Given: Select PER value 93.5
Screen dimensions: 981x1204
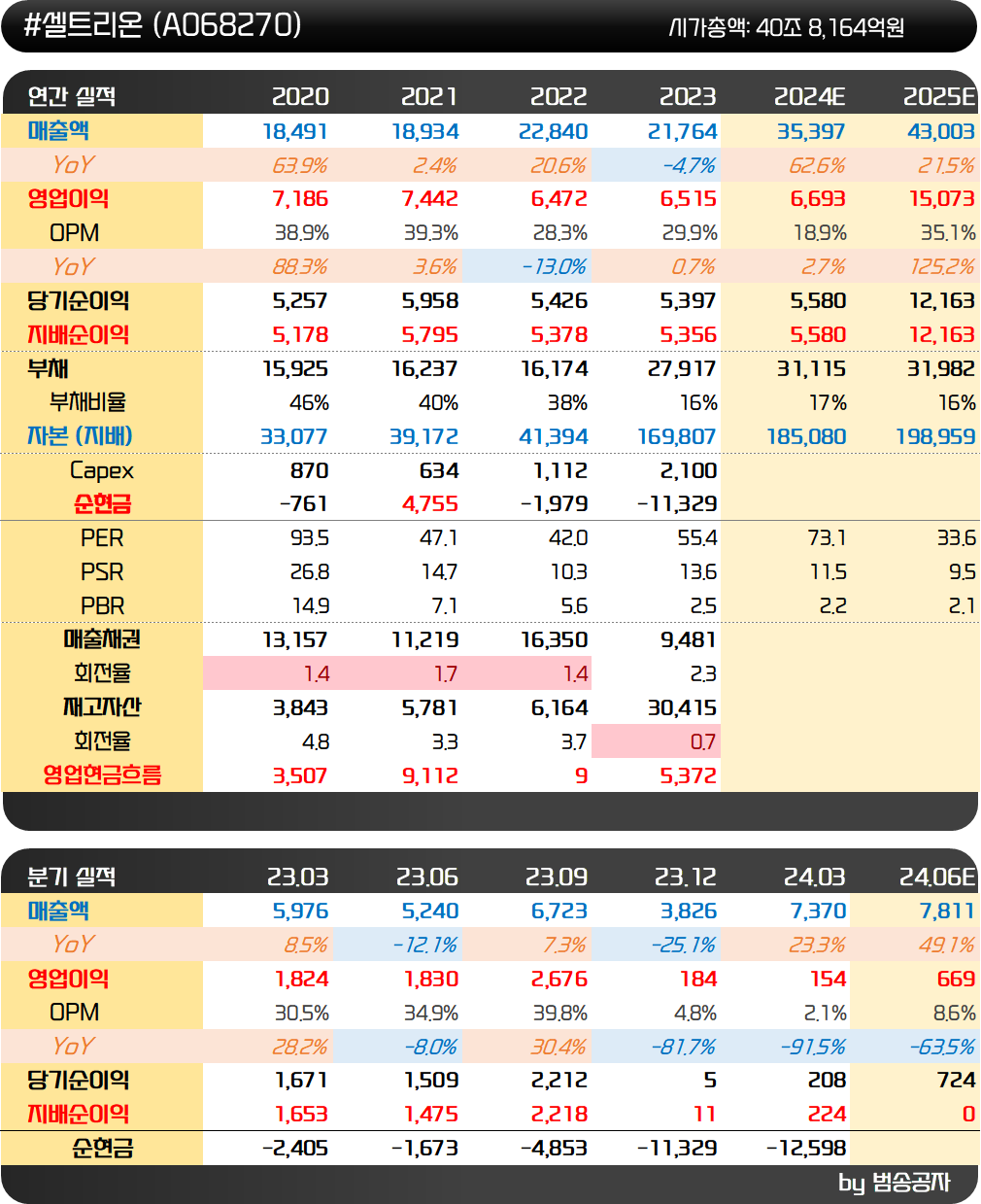Looking at the screenshot, I should [x=309, y=537].
